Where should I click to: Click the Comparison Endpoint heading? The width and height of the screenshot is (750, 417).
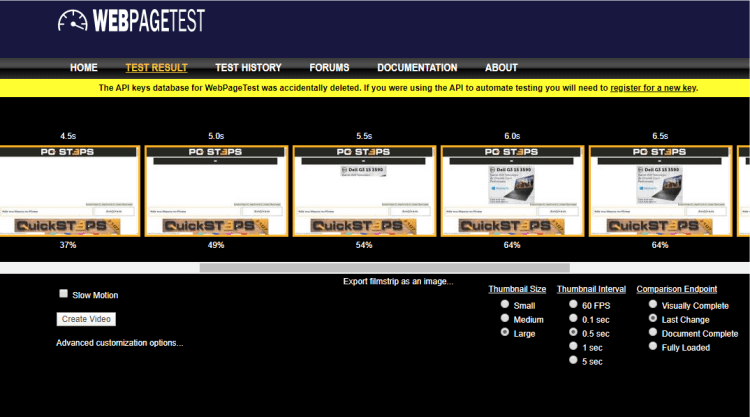tap(677, 289)
